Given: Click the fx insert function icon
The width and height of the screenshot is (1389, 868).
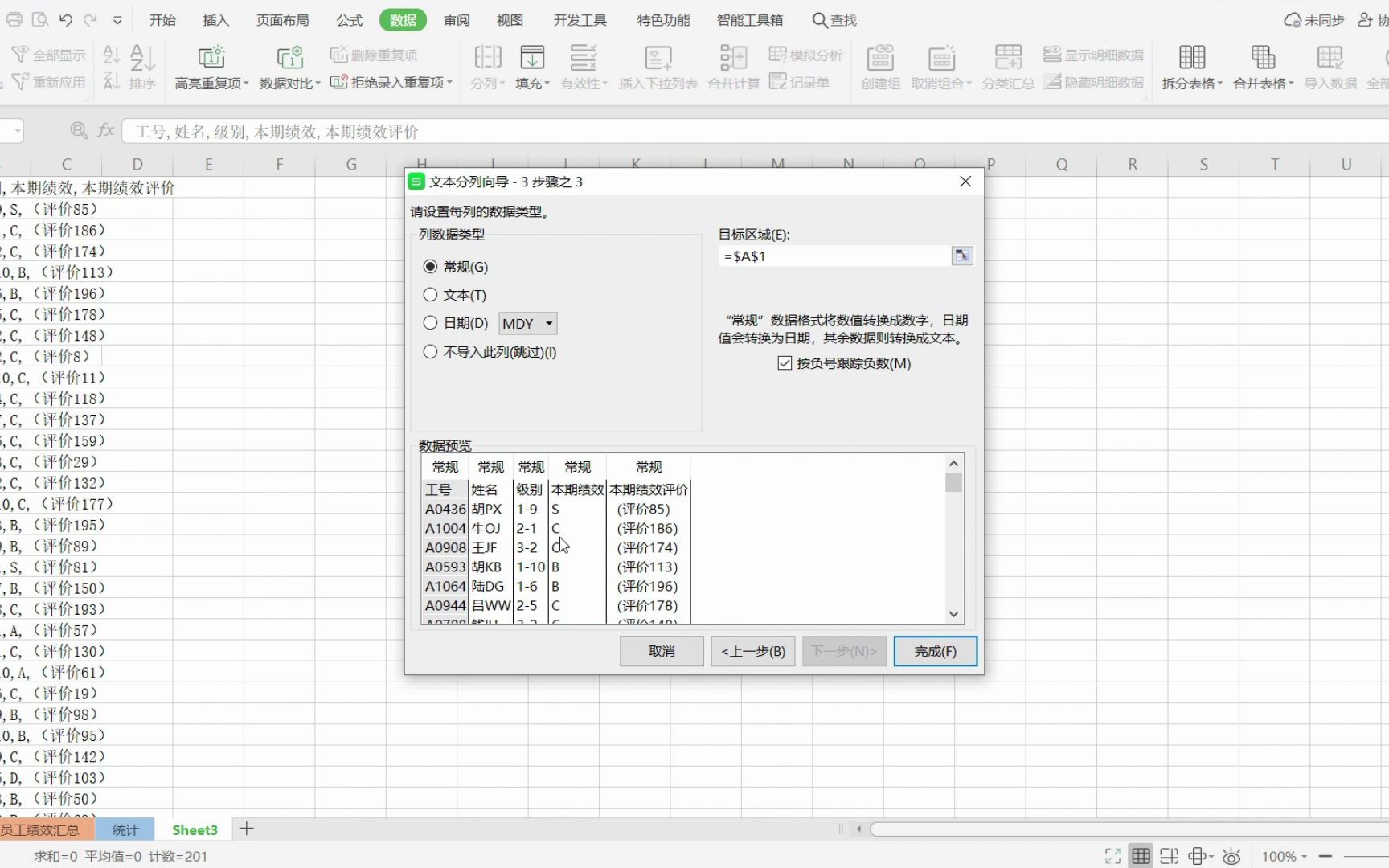Looking at the screenshot, I should pyautogui.click(x=106, y=130).
